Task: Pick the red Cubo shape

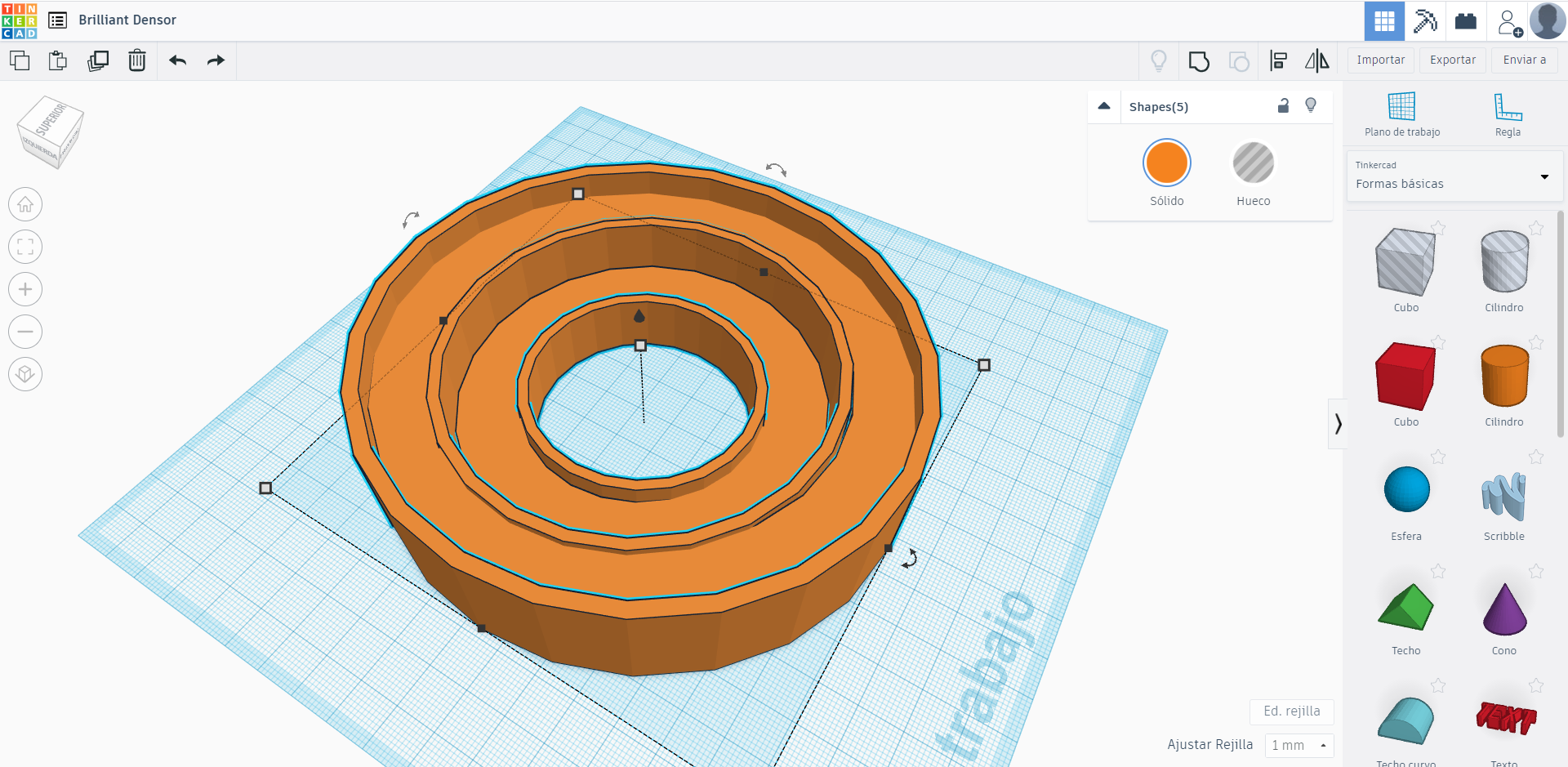Action: (1405, 377)
